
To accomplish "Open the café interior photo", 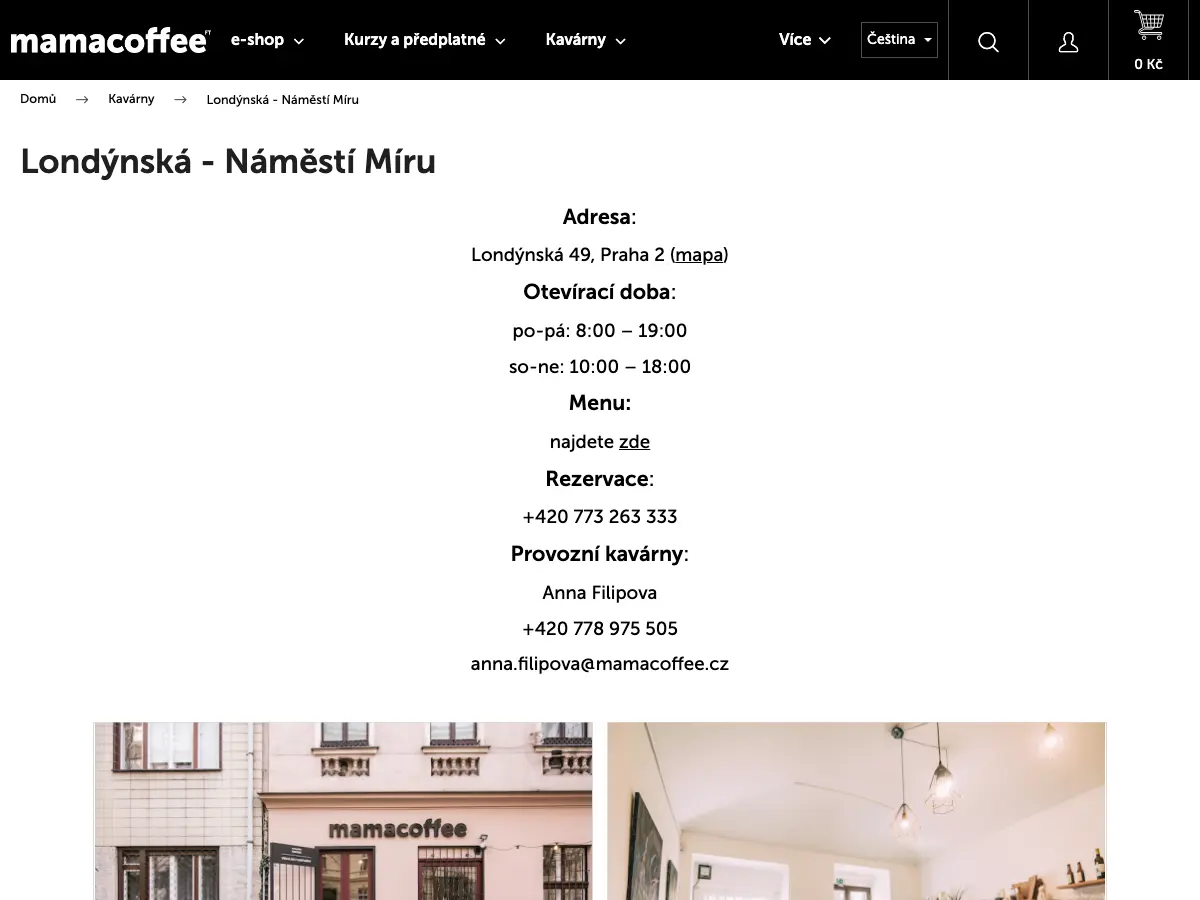I will tap(856, 811).
